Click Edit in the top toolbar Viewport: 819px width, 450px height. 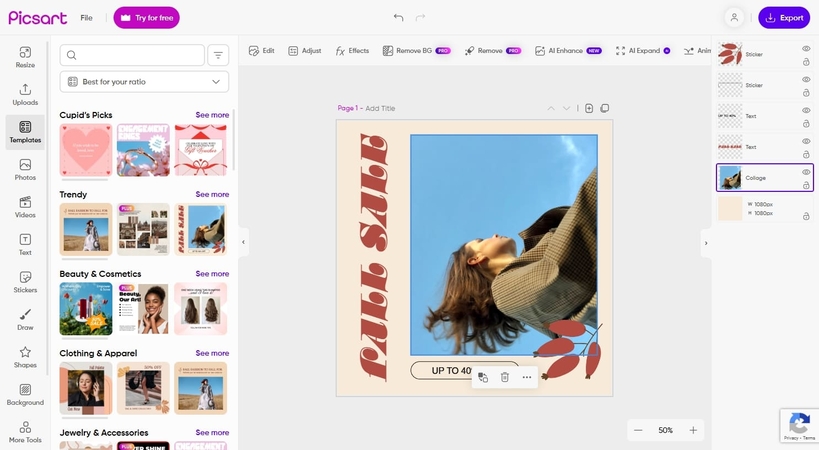pyautogui.click(x=261, y=51)
